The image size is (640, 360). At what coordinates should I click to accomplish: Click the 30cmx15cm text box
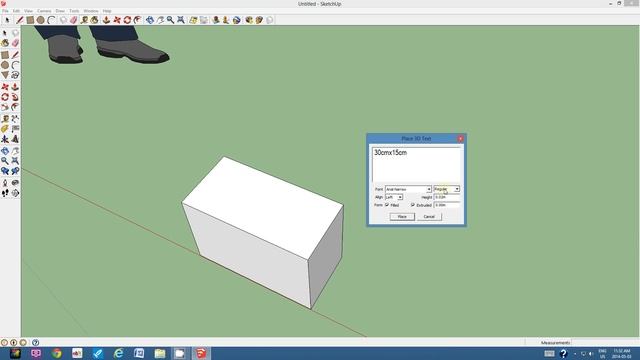coord(416,164)
